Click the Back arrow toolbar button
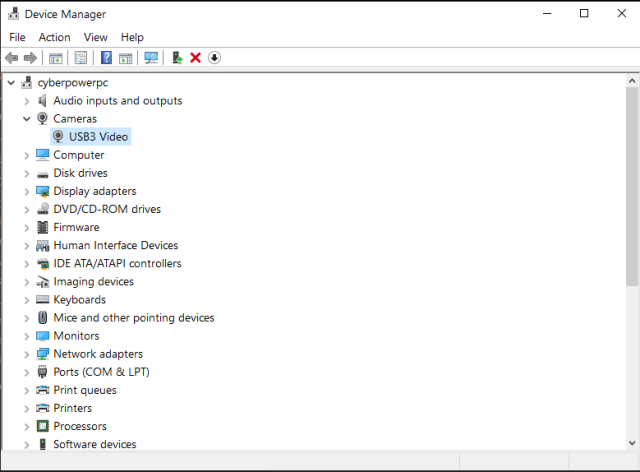The height and width of the screenshot is (472, 640). point(12,58)
